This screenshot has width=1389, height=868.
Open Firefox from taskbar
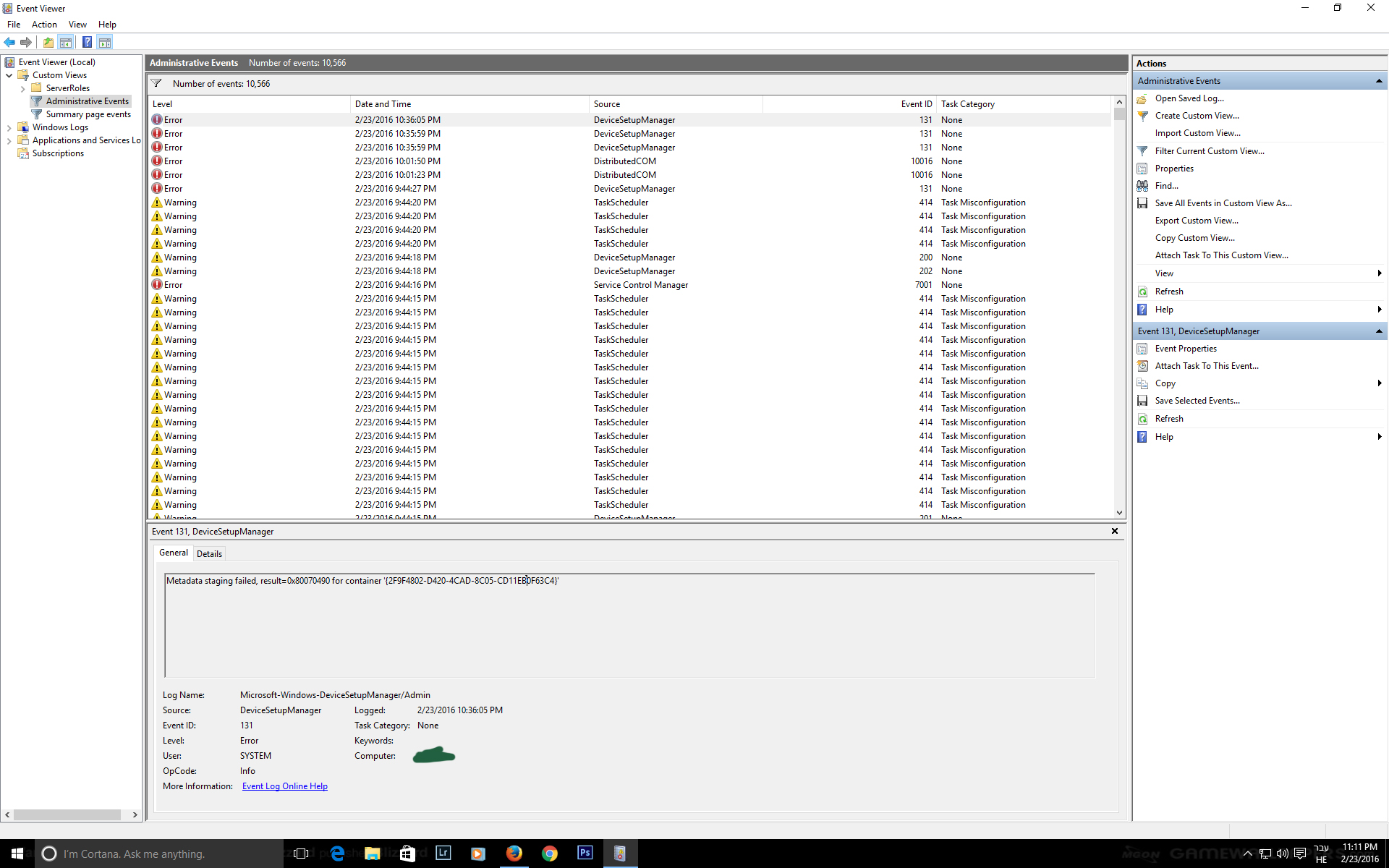coord(514,854)
